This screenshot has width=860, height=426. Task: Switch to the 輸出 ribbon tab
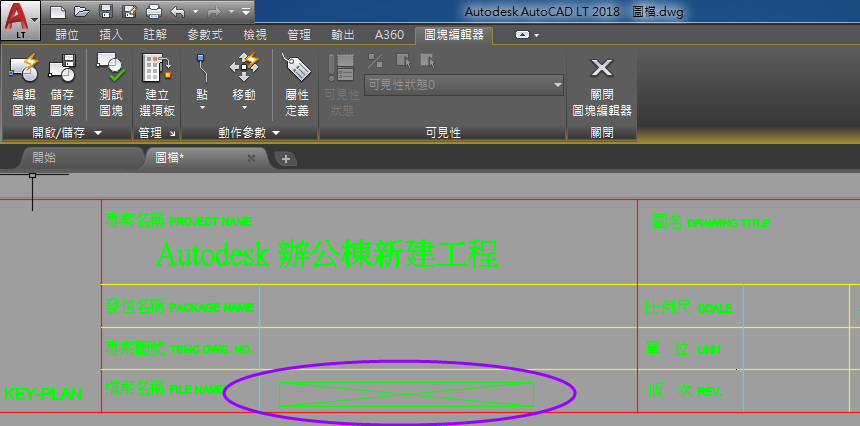(343, 35)
